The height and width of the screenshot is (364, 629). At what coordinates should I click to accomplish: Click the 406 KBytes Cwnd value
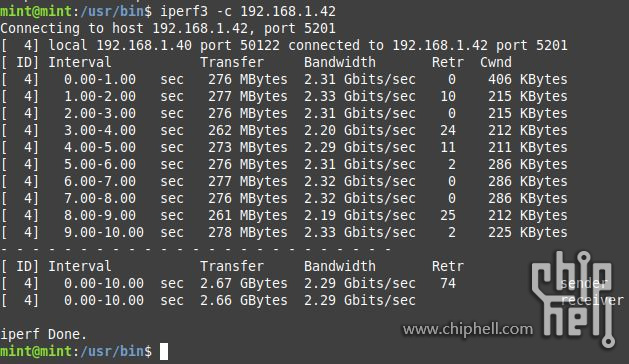(x=528, y=79)
